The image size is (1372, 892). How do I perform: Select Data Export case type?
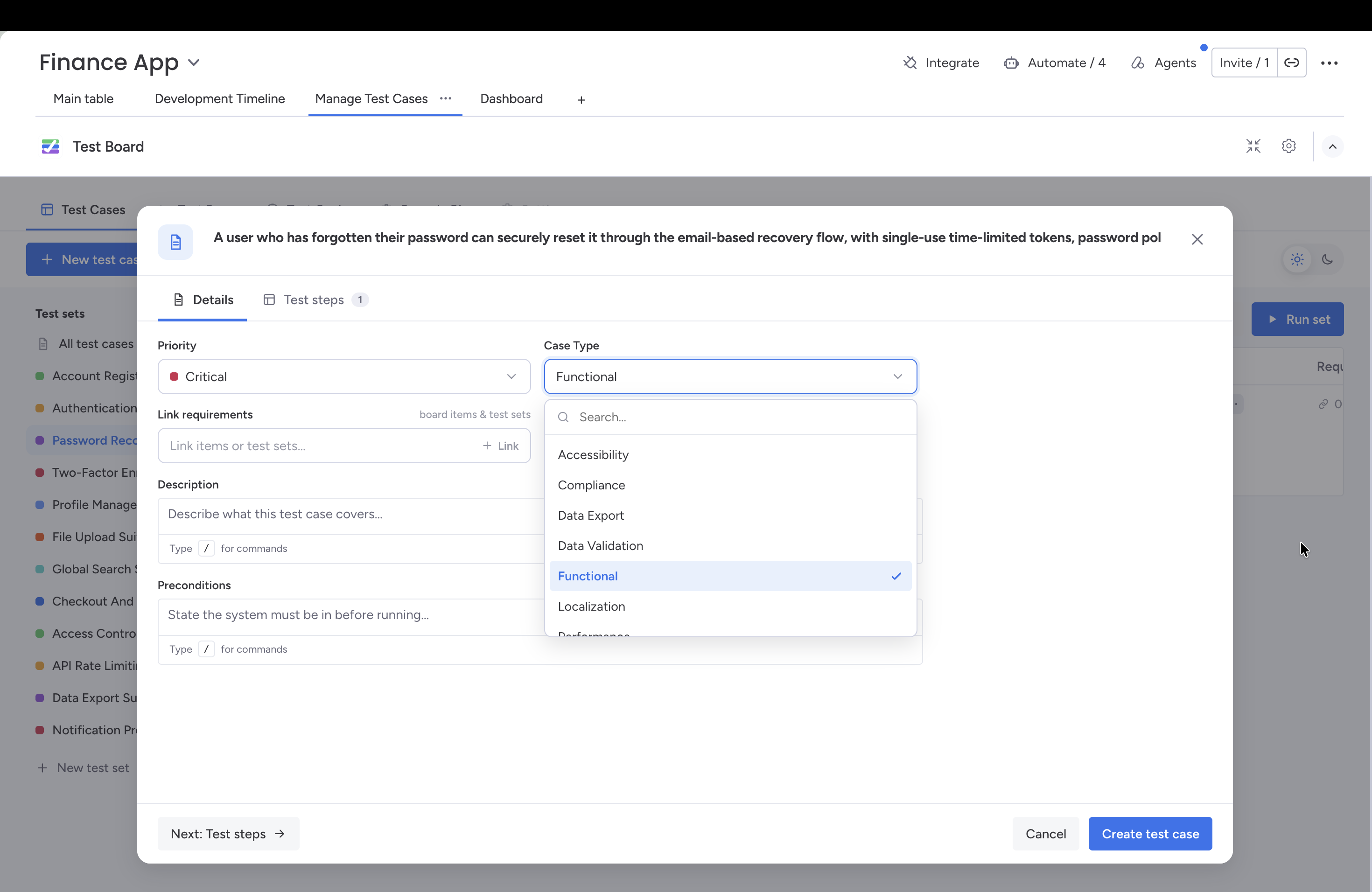pyautogui.click(x=730, y=516)
